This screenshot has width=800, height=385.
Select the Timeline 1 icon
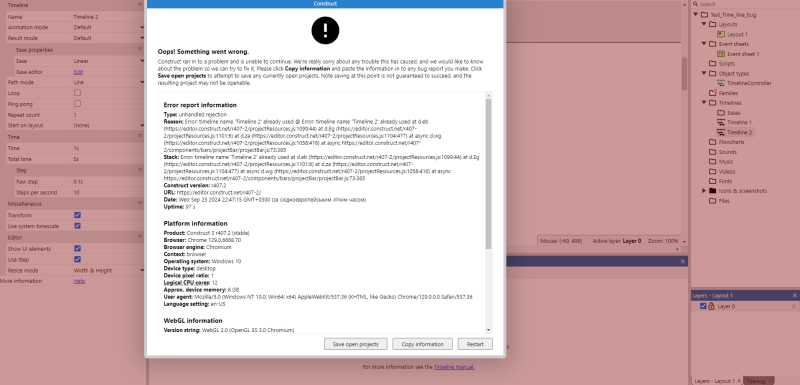tap(721, 122)
